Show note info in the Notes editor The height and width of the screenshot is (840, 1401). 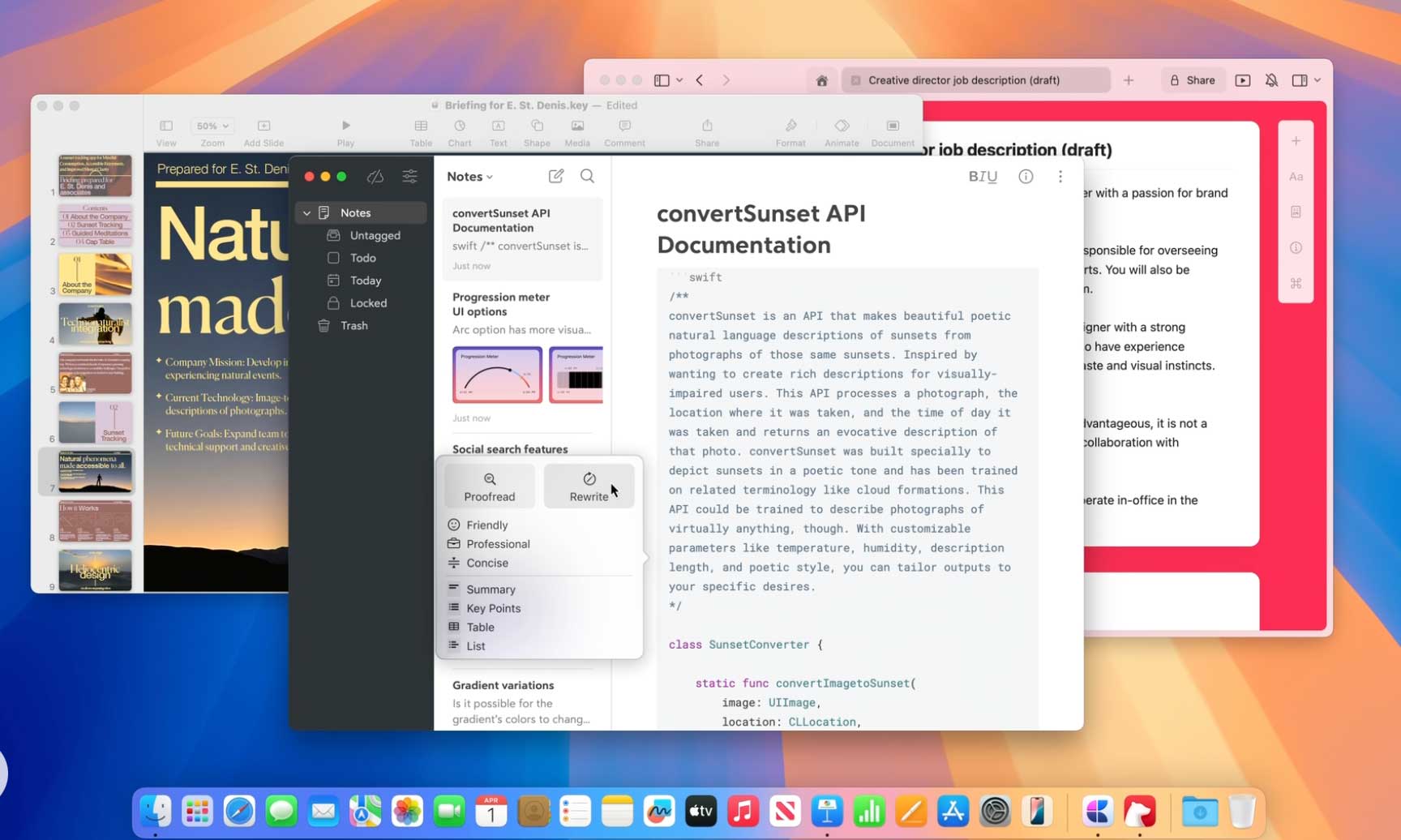1026,176
